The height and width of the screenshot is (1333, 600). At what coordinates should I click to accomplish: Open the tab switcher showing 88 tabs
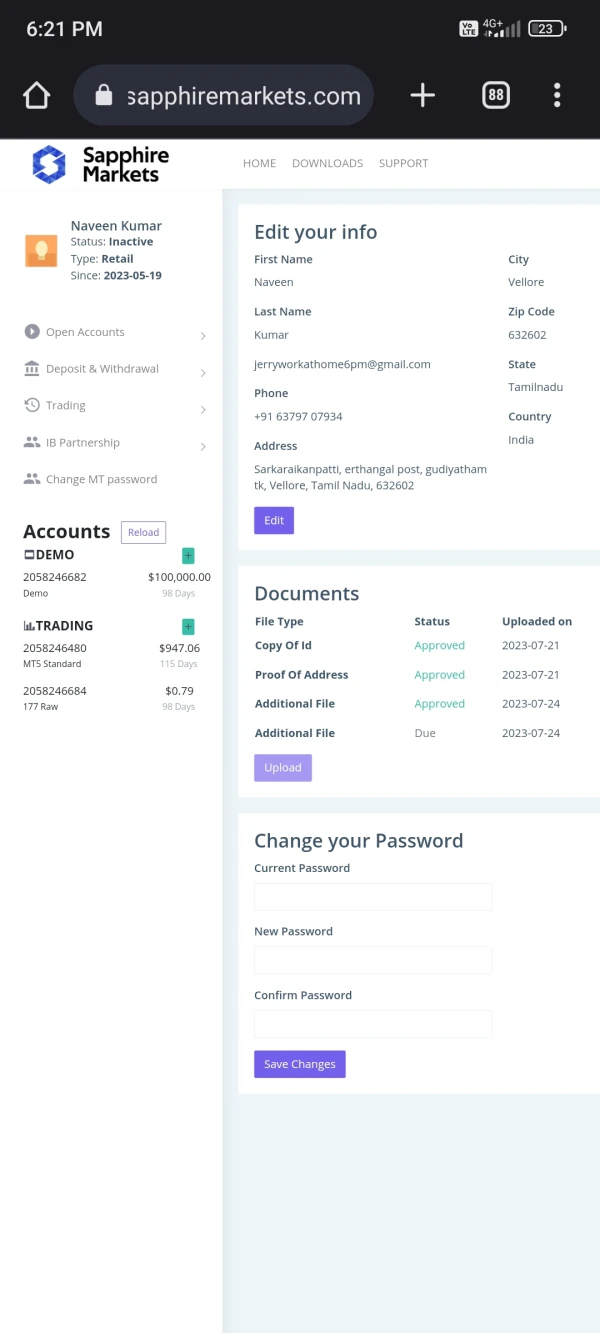496,95
